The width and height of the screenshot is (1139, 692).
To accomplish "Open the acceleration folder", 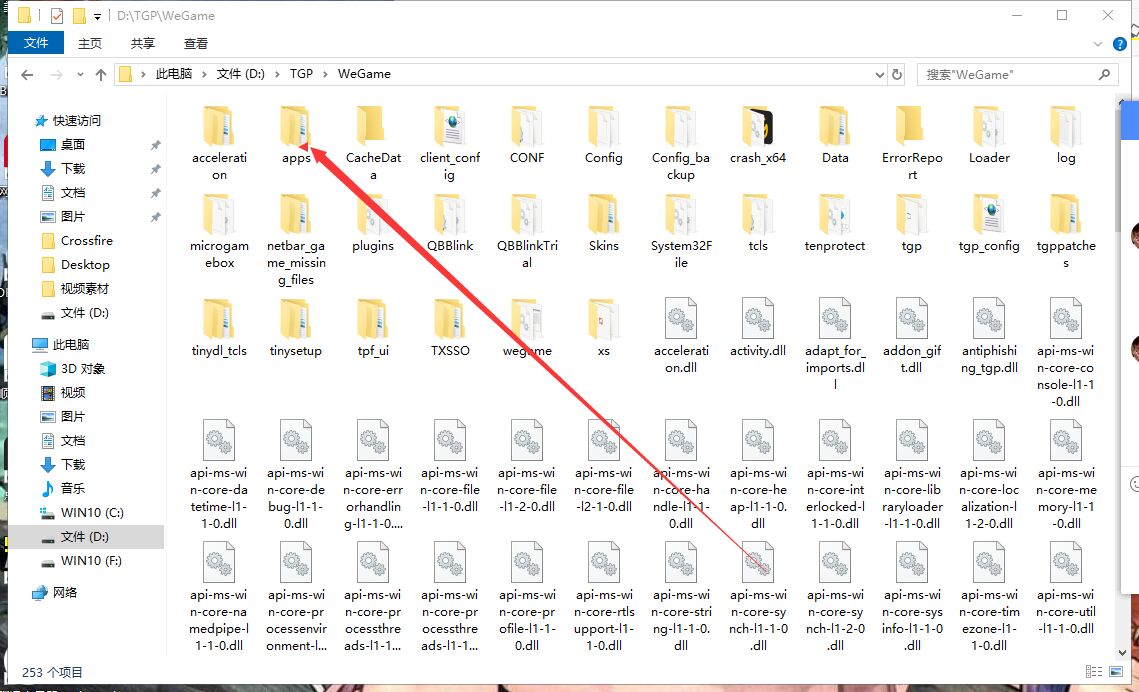I will coord(219,144).
